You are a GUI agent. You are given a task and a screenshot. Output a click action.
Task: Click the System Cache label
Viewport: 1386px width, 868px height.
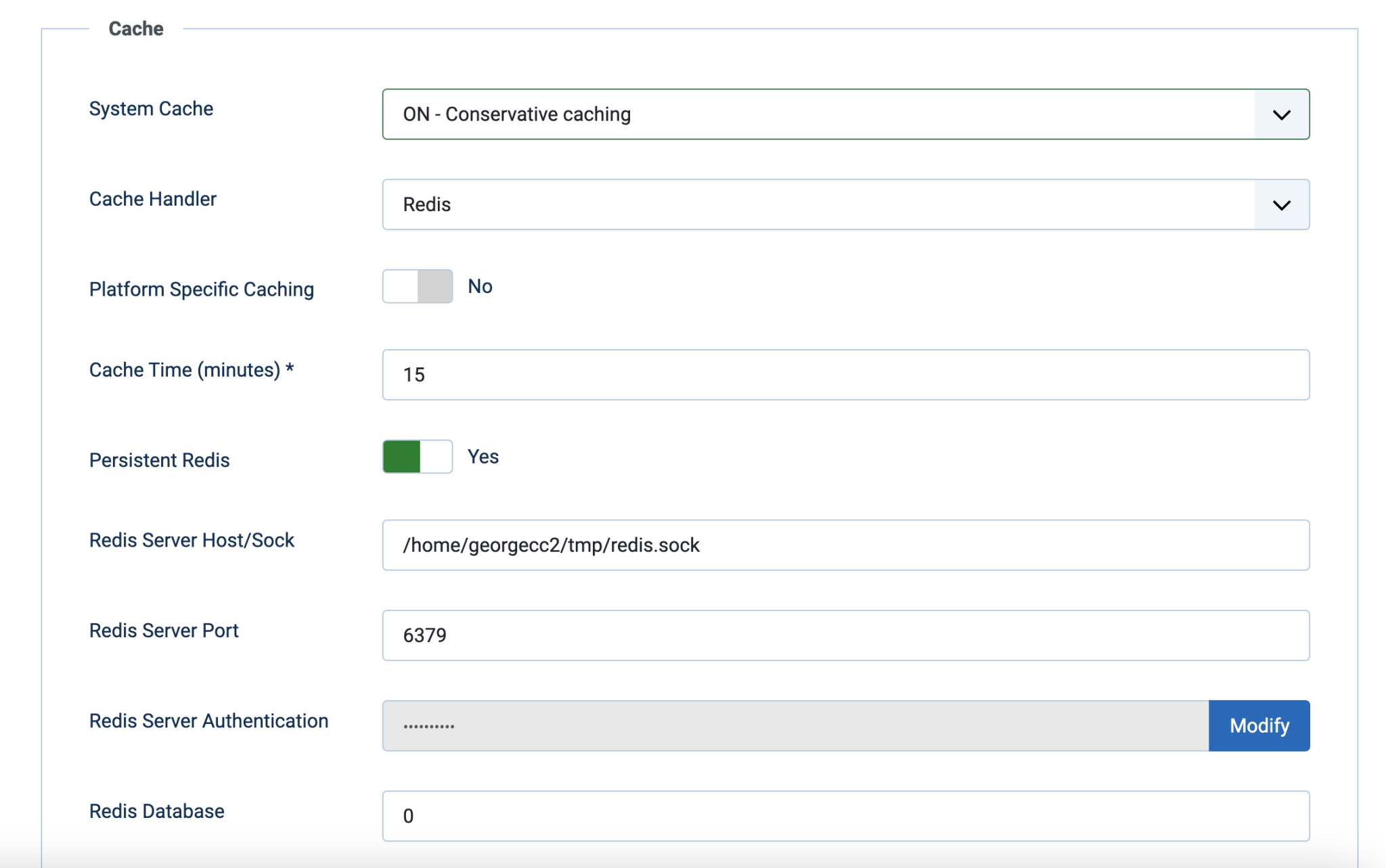[151, 109]
